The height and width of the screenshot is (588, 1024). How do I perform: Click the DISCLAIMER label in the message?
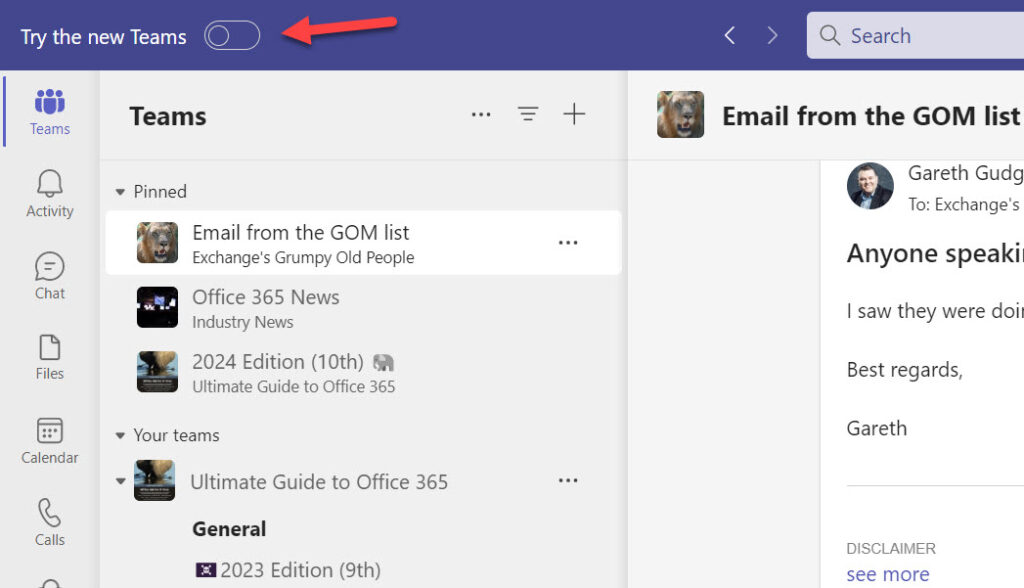pyautogui.click(x=891, y=548)
